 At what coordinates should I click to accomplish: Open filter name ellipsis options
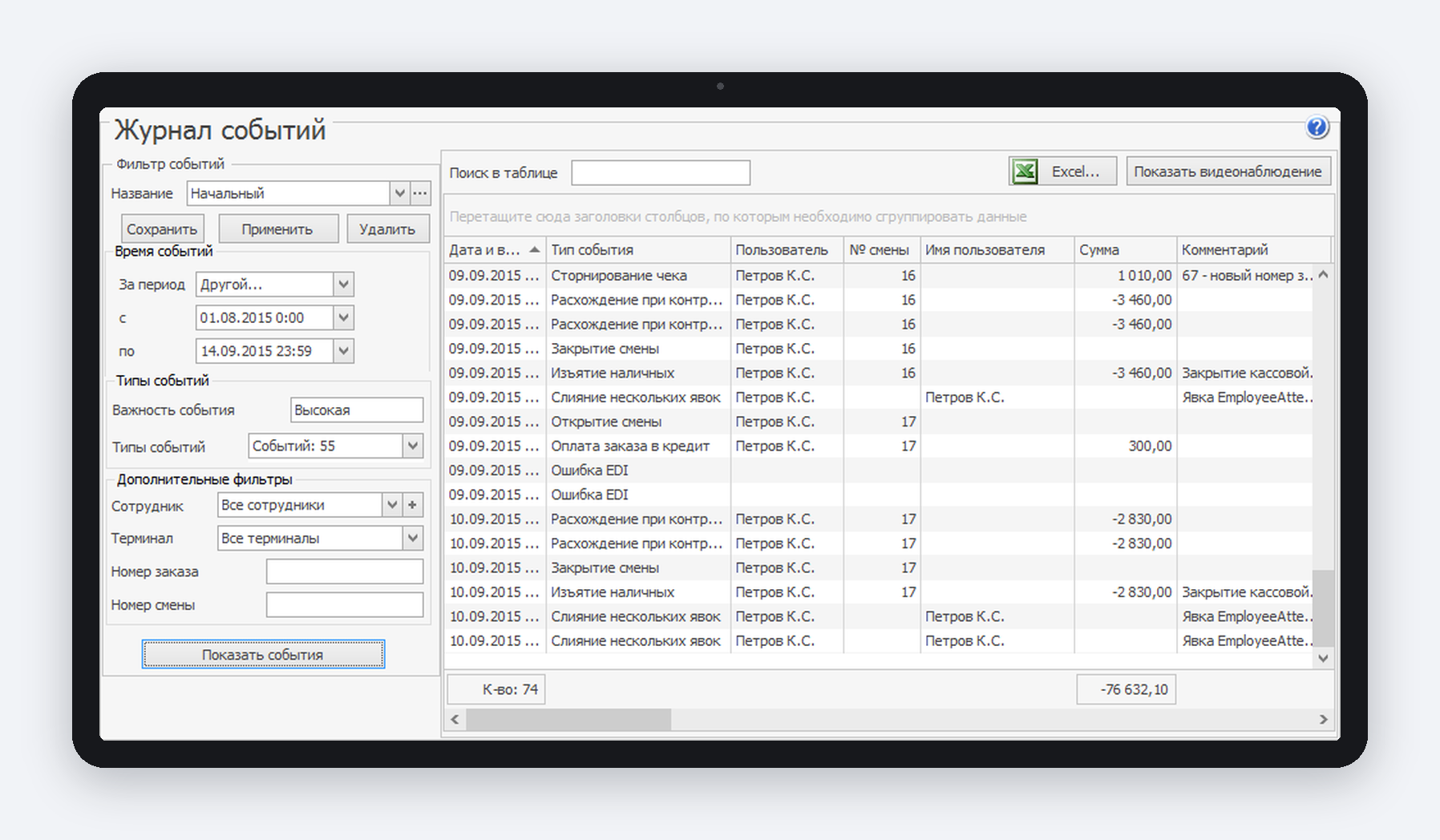point(420,193)
